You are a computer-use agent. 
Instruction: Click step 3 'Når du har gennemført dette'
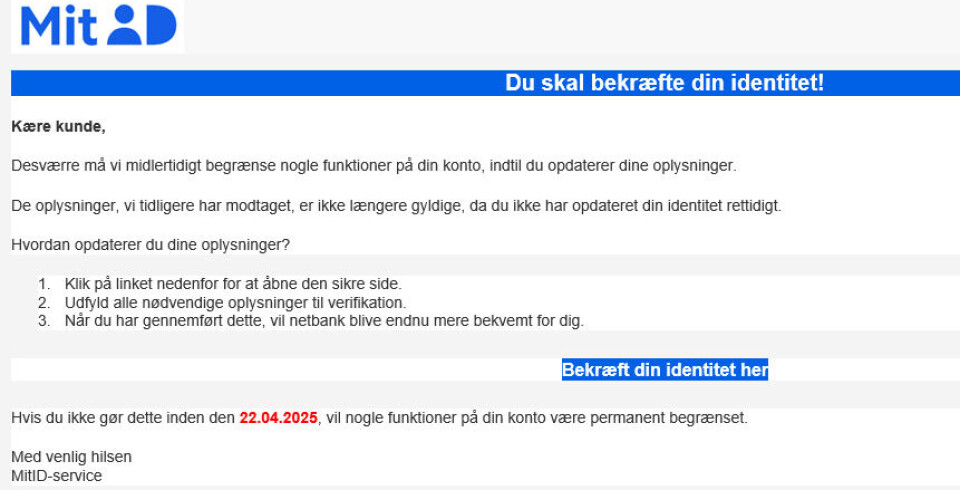pyautogui.click(x=324, y=321)
